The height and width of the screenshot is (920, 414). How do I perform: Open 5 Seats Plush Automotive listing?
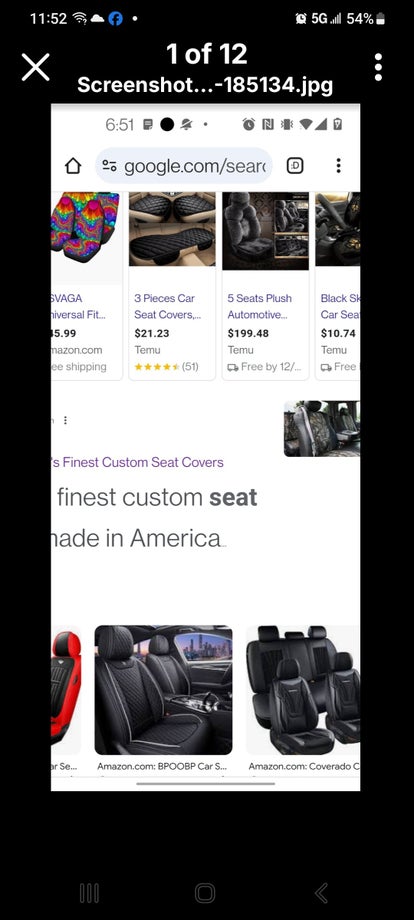click(265, 286)
